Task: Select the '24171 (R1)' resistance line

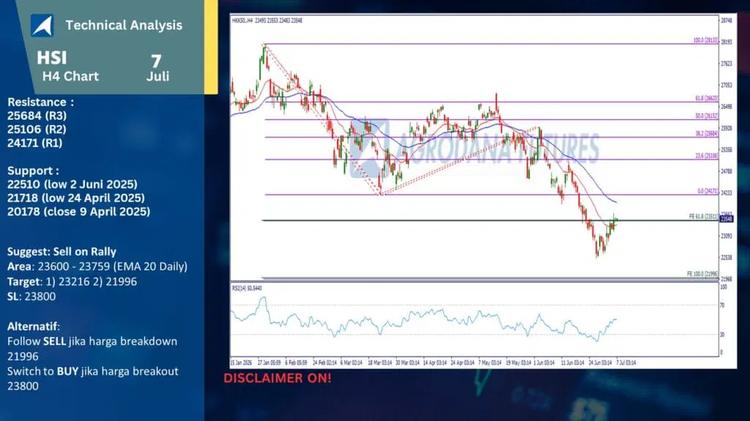Action: (35, 143)
